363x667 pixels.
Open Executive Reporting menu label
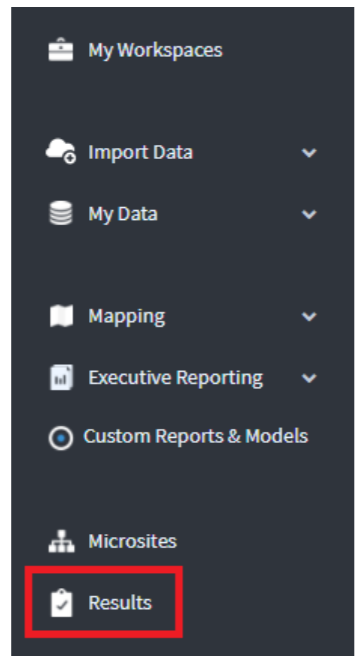pyautogui.click(x=176, y=378)
